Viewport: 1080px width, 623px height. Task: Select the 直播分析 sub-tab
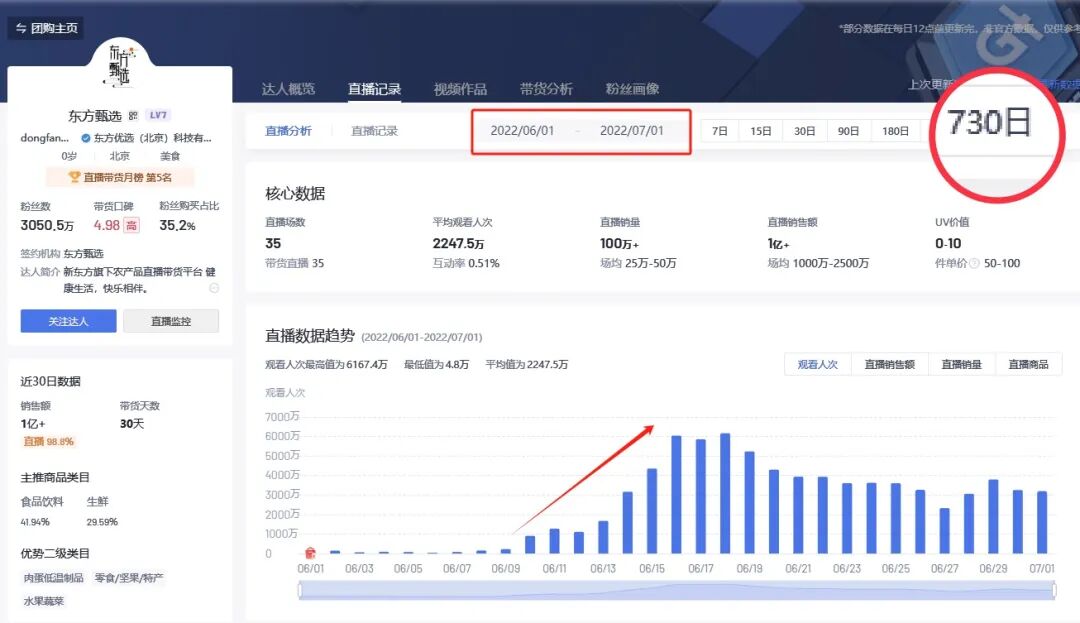[x=288, y=131]
